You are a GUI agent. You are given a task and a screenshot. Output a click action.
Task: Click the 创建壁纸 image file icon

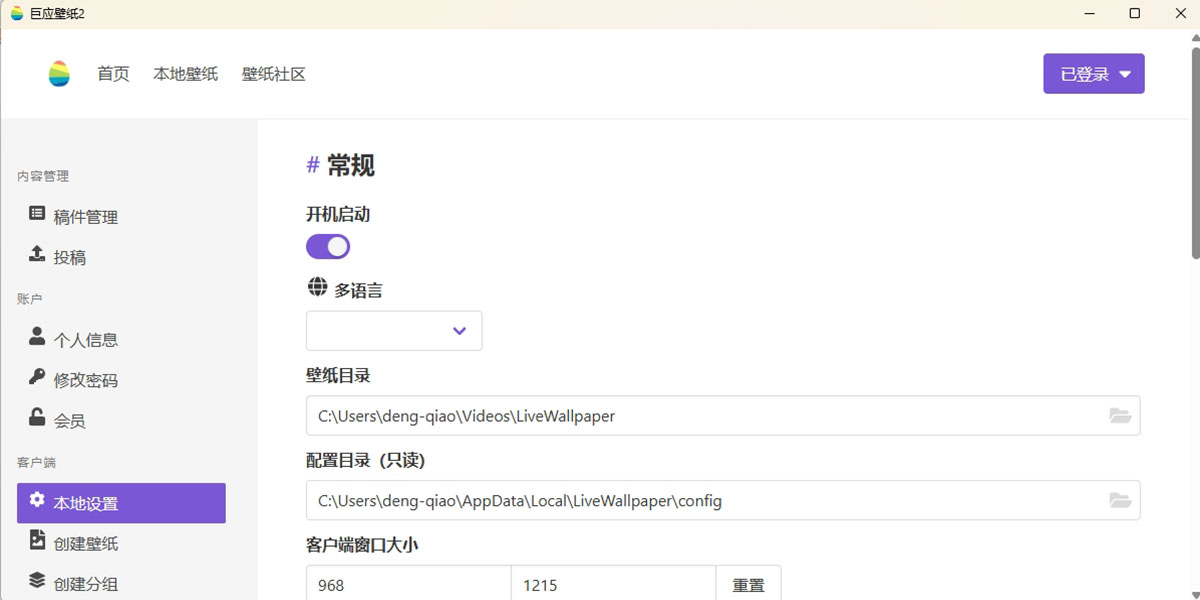coord(37,540)
